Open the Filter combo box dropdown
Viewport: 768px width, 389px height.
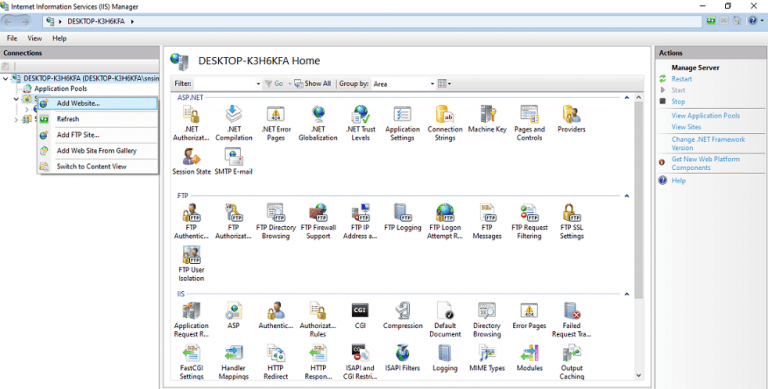click(258, 84)
